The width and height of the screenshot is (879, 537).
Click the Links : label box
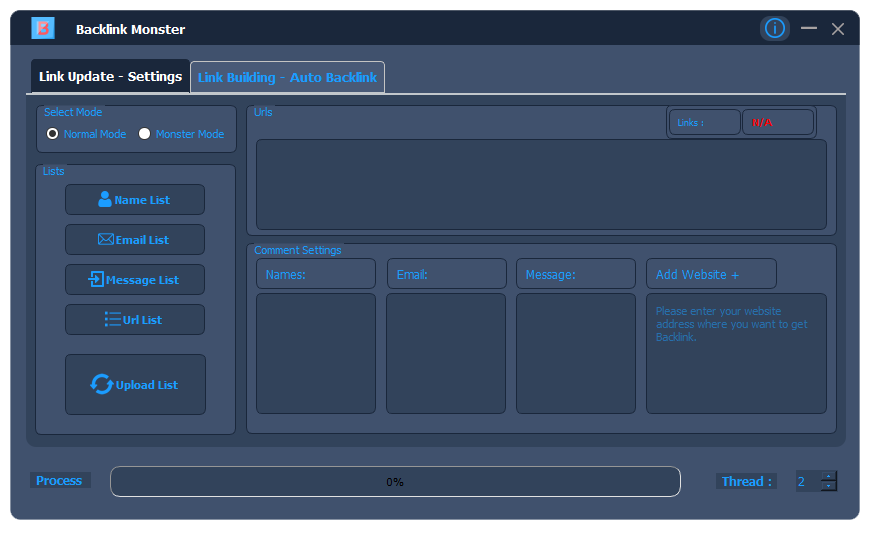pyautogui.click(x=705, y=122)
